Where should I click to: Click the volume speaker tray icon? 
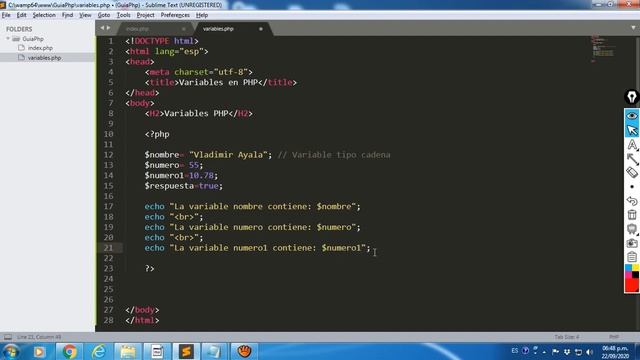point(589,351)
